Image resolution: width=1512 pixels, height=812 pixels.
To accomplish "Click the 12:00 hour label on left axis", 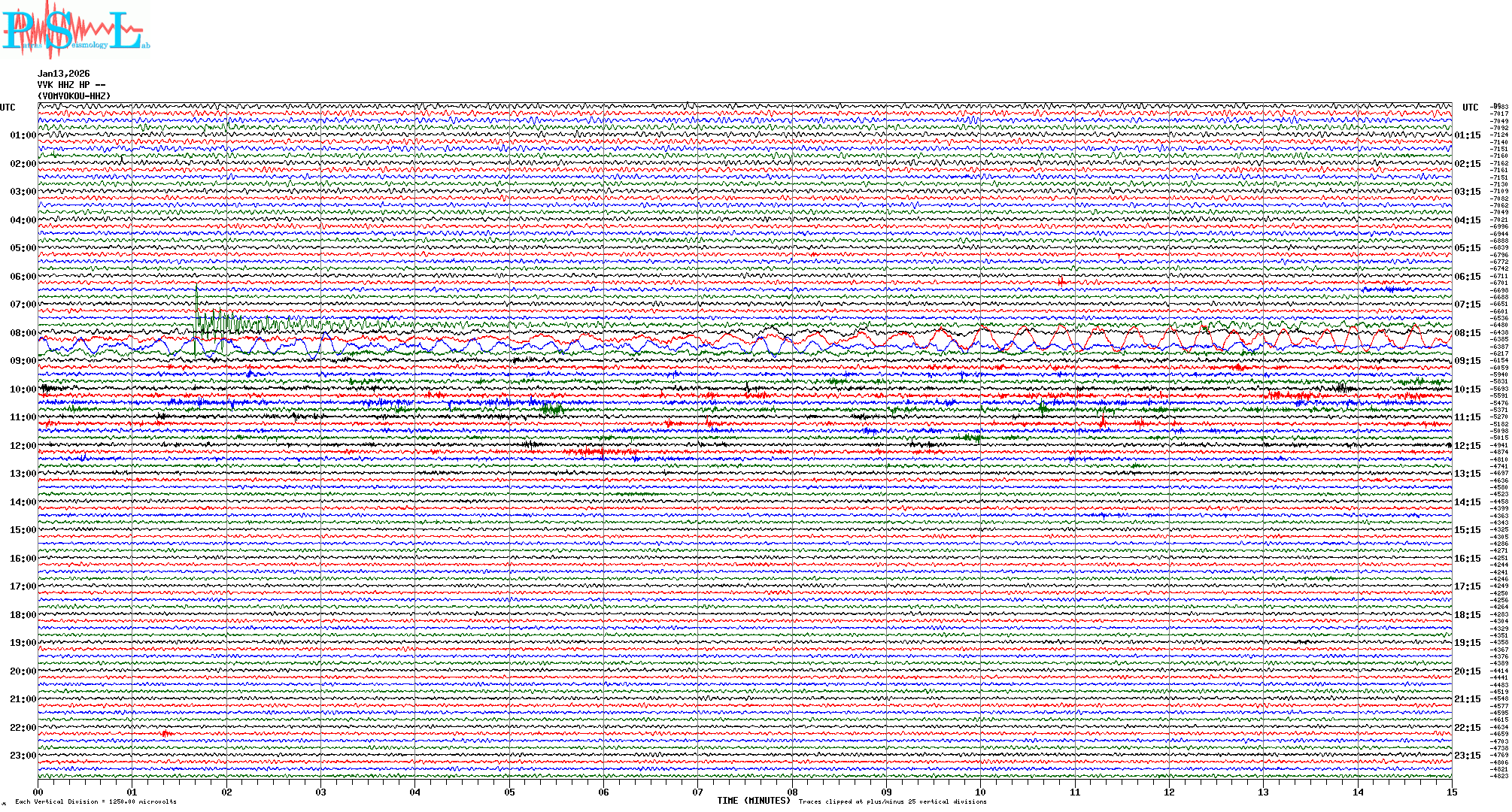I will click(23, 446).
